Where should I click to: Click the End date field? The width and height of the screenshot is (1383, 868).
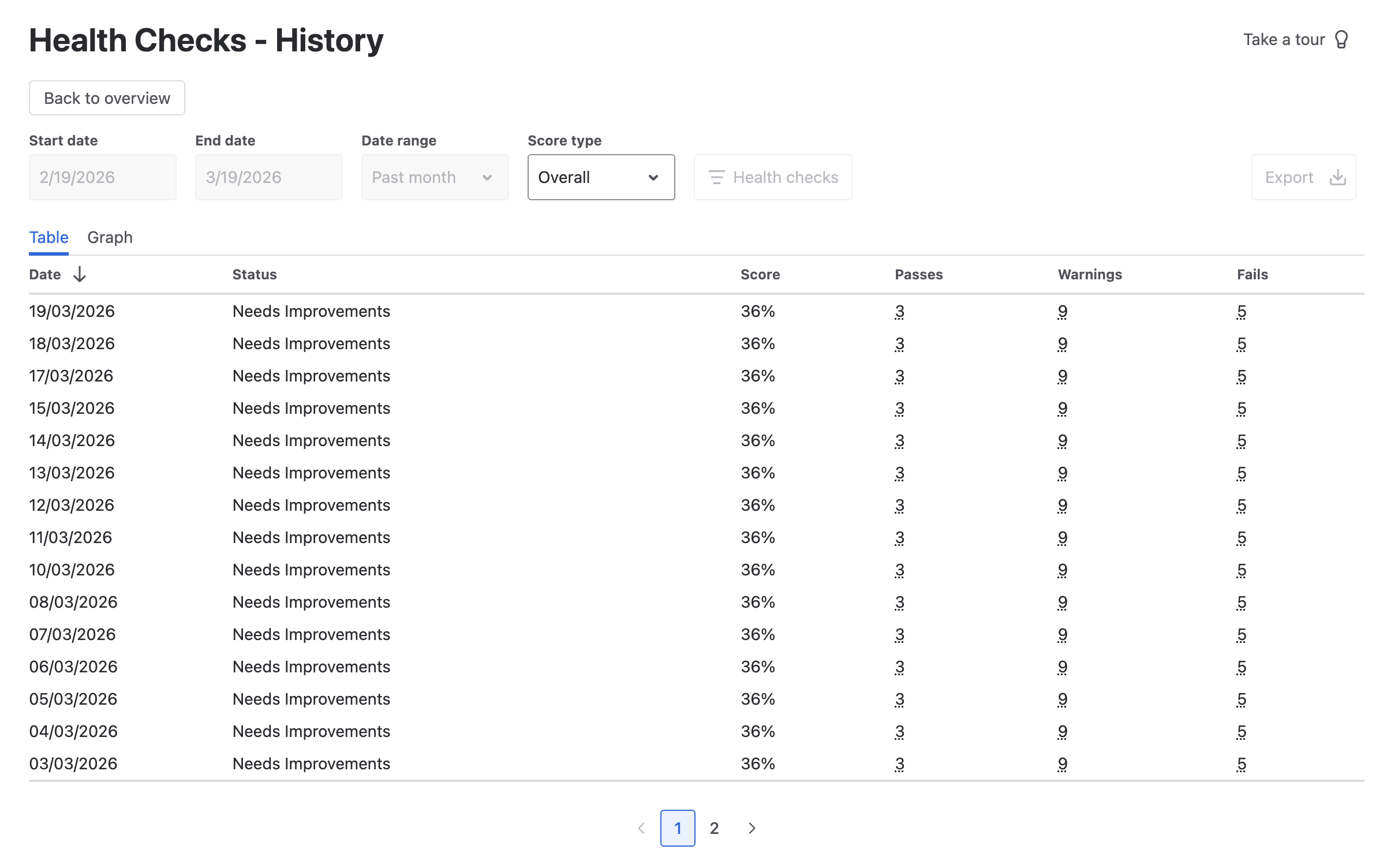(x=268, y=177)
